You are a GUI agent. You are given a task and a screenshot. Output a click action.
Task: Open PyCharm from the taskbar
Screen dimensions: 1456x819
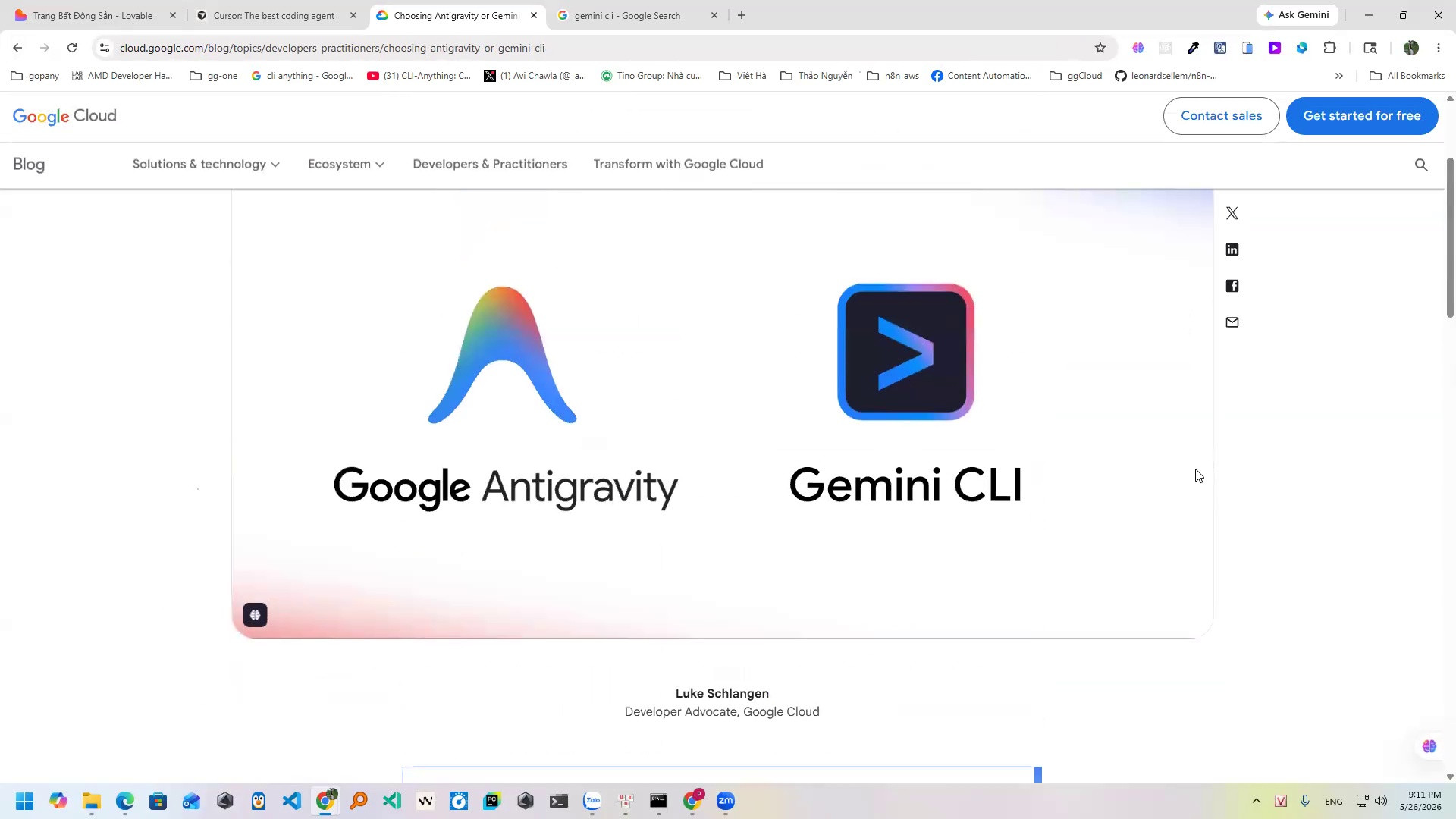tap(492, 802)
